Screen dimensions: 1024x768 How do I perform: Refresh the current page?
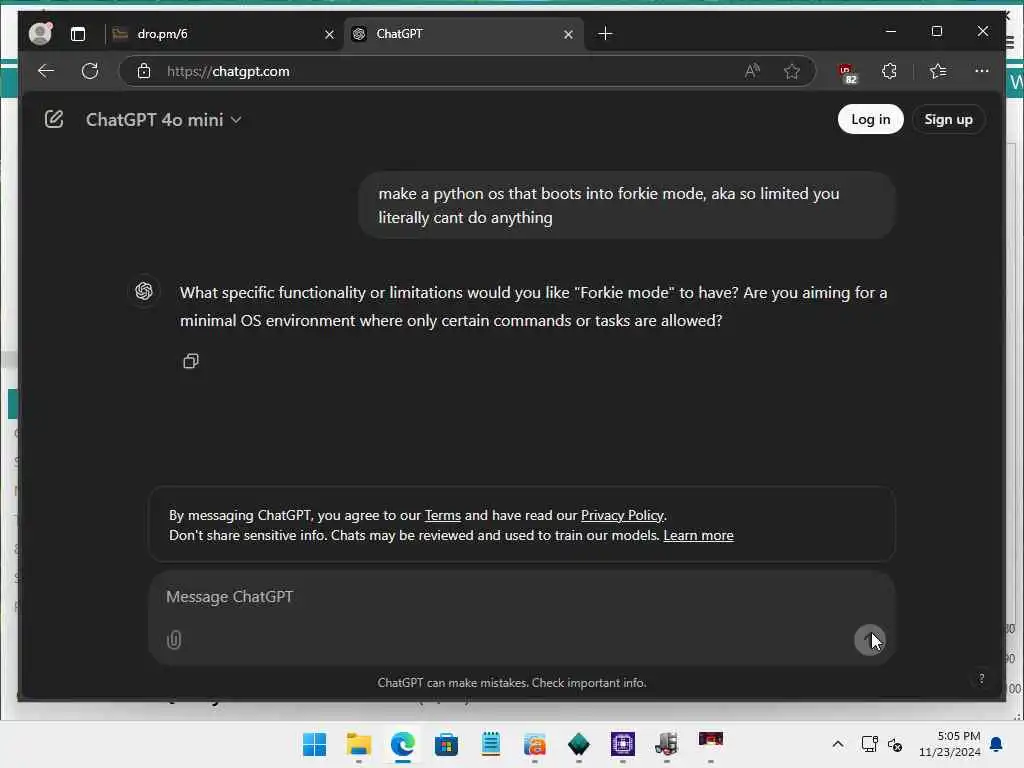coord(90,71)
